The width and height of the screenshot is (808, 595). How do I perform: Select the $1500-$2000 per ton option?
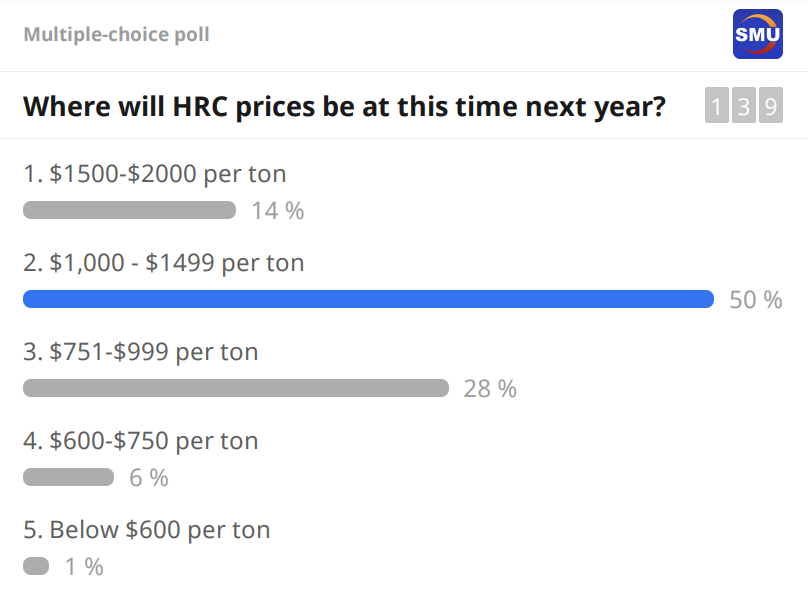pos(154,174)
